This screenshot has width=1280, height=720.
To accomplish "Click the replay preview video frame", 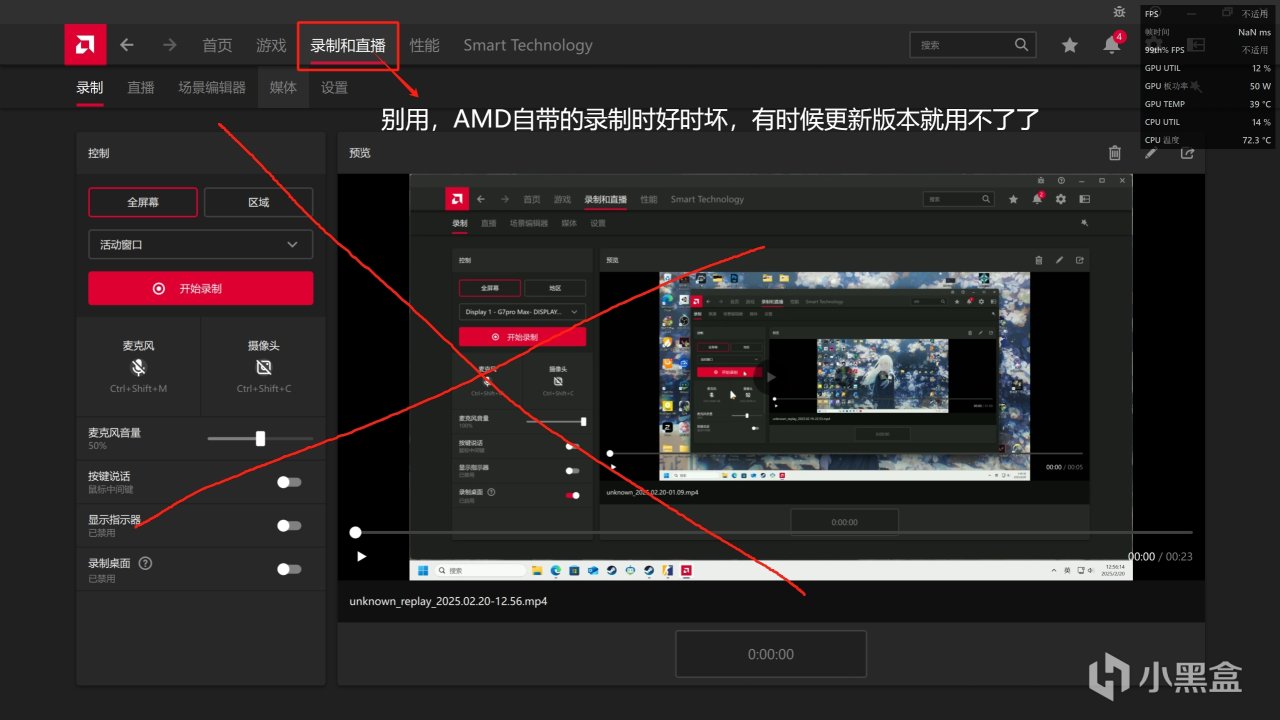I will (771, 377).
